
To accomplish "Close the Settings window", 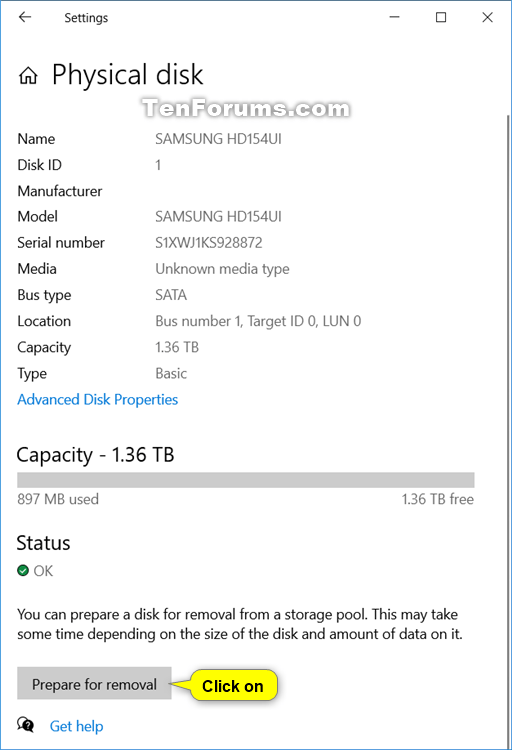I will click(x=487, y=18).
